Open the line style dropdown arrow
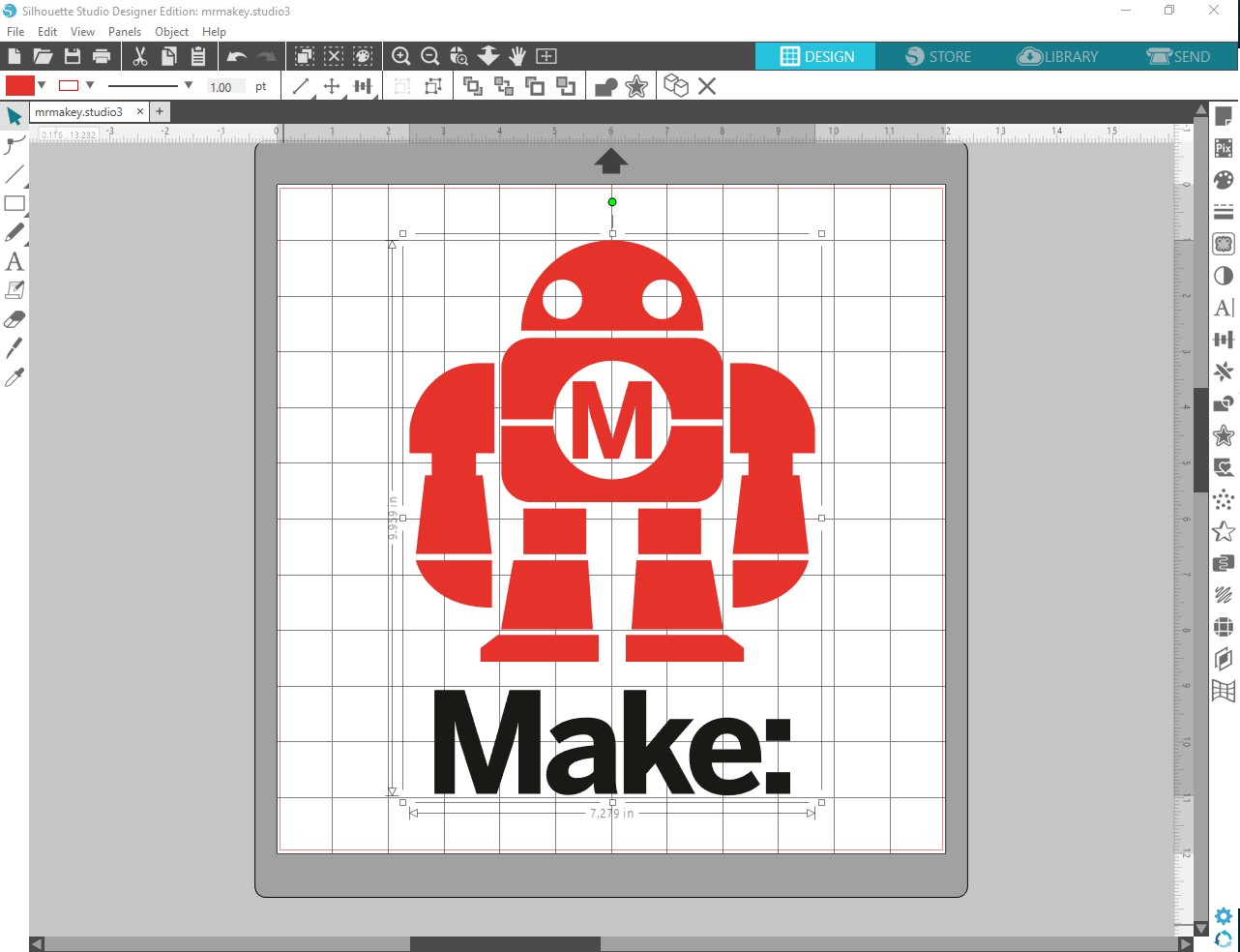Image resolution: width=1240 pixels, height=952 pixels. click(189, 85)
